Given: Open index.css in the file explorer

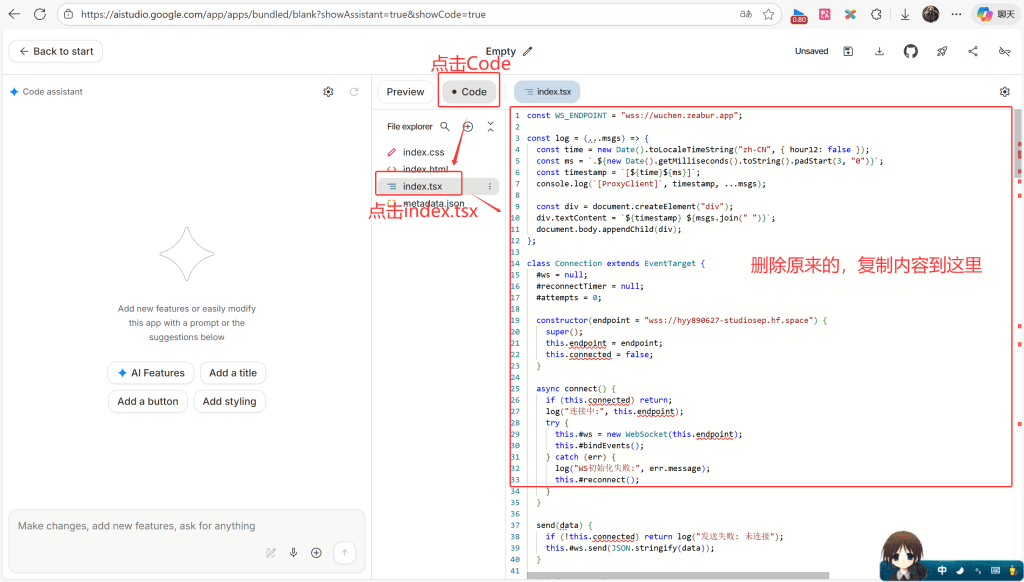Looking at the screenshot, I should (423, 152).
